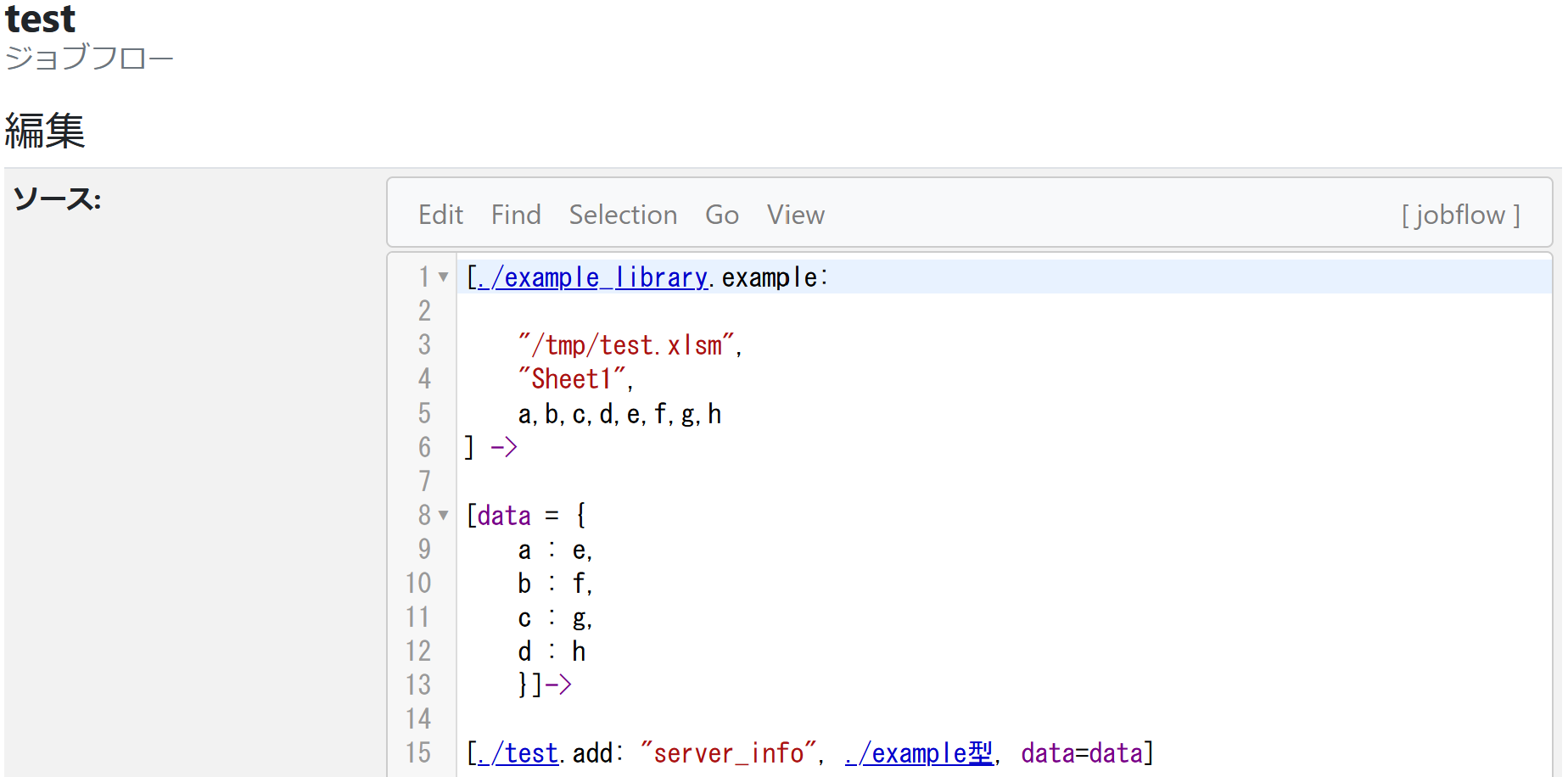Viewport: 1568px width, 777px height.
Task: Place cursor on the "d : h" line
Action: tap(552, 651)
